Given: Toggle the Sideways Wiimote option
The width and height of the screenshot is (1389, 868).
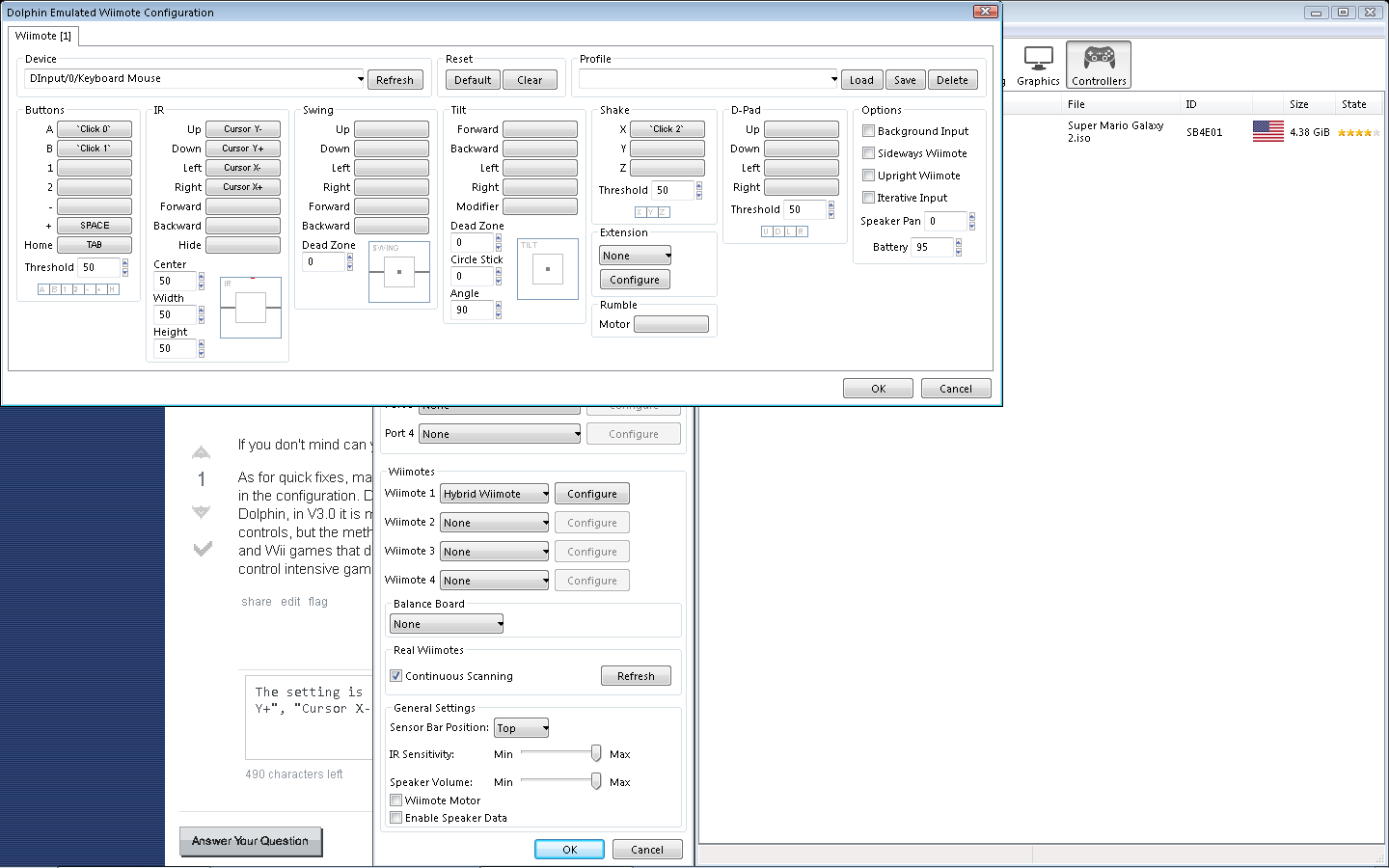Looking at the screenshot, I should pyautogui.click(x=868, y=153).
